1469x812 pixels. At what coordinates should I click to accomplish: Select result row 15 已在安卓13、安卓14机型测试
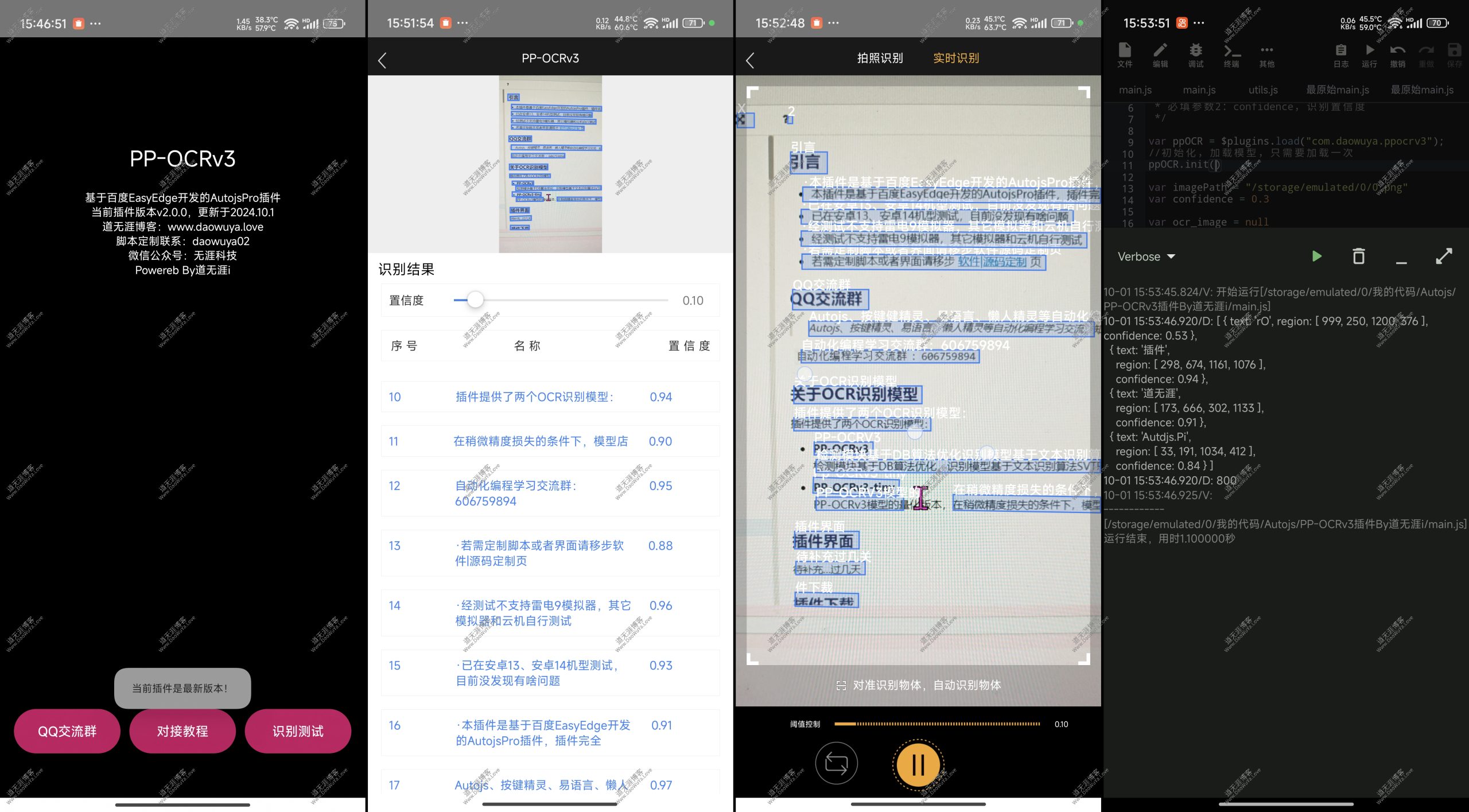pos(550,673)
